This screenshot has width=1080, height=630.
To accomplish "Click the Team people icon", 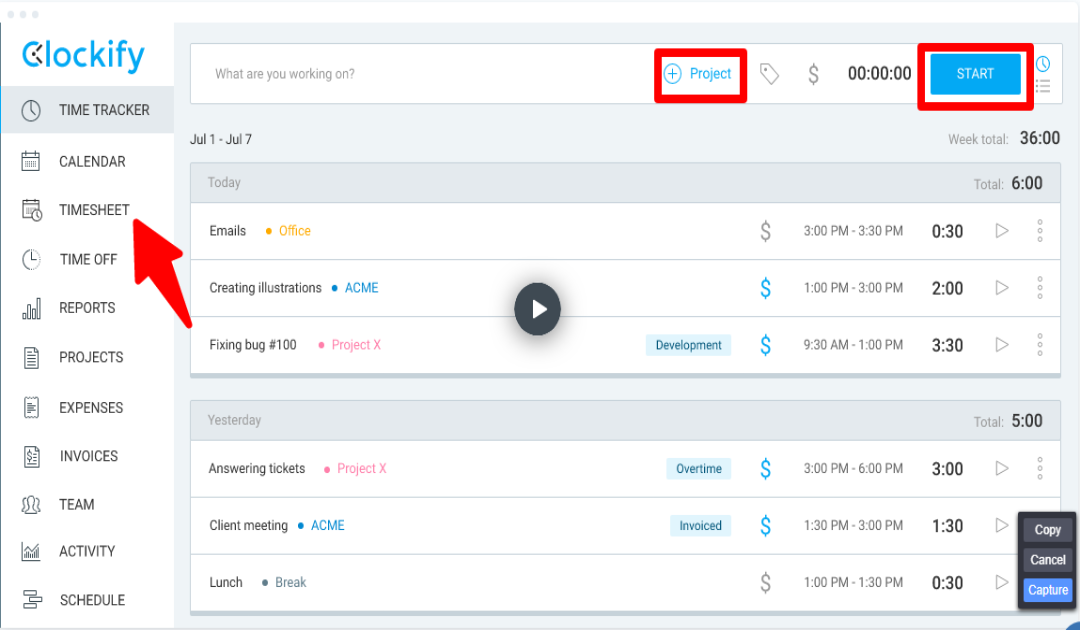I will 32,505.
